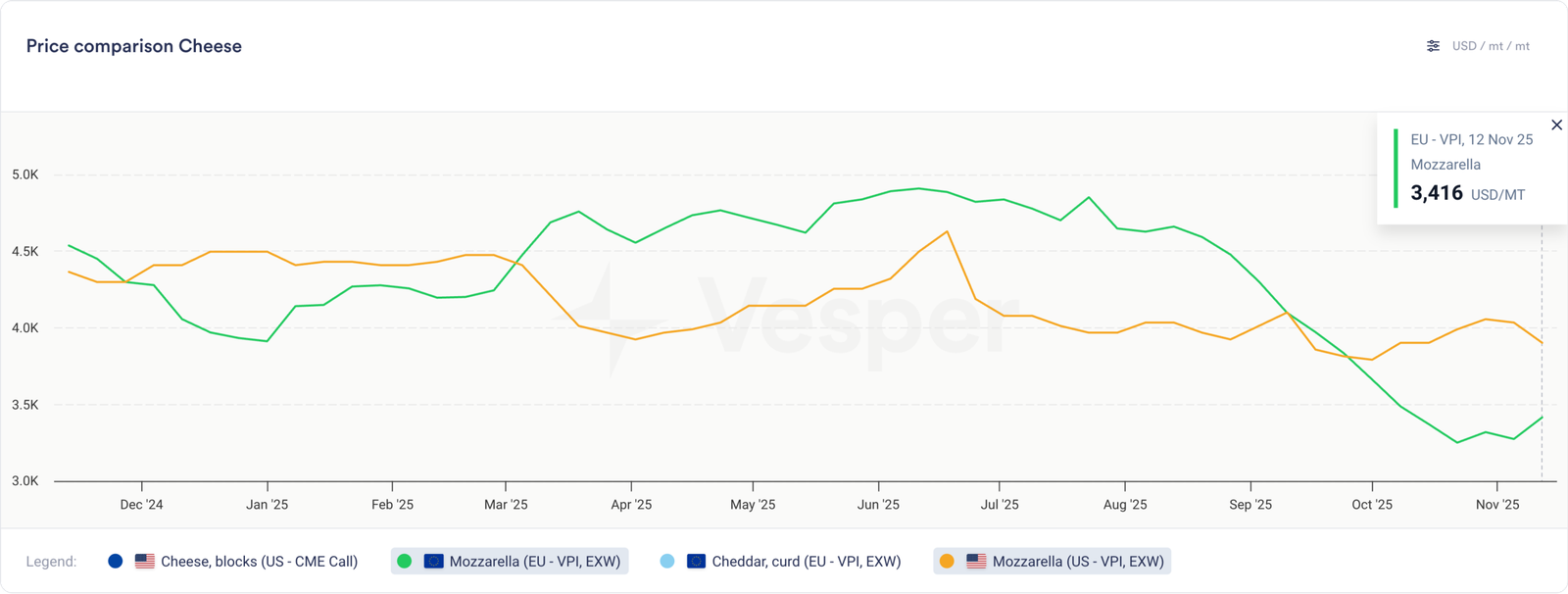1568x594 pixels.
Task: Click orange dot for US Mozzarella series
Action: pos(947,562)
